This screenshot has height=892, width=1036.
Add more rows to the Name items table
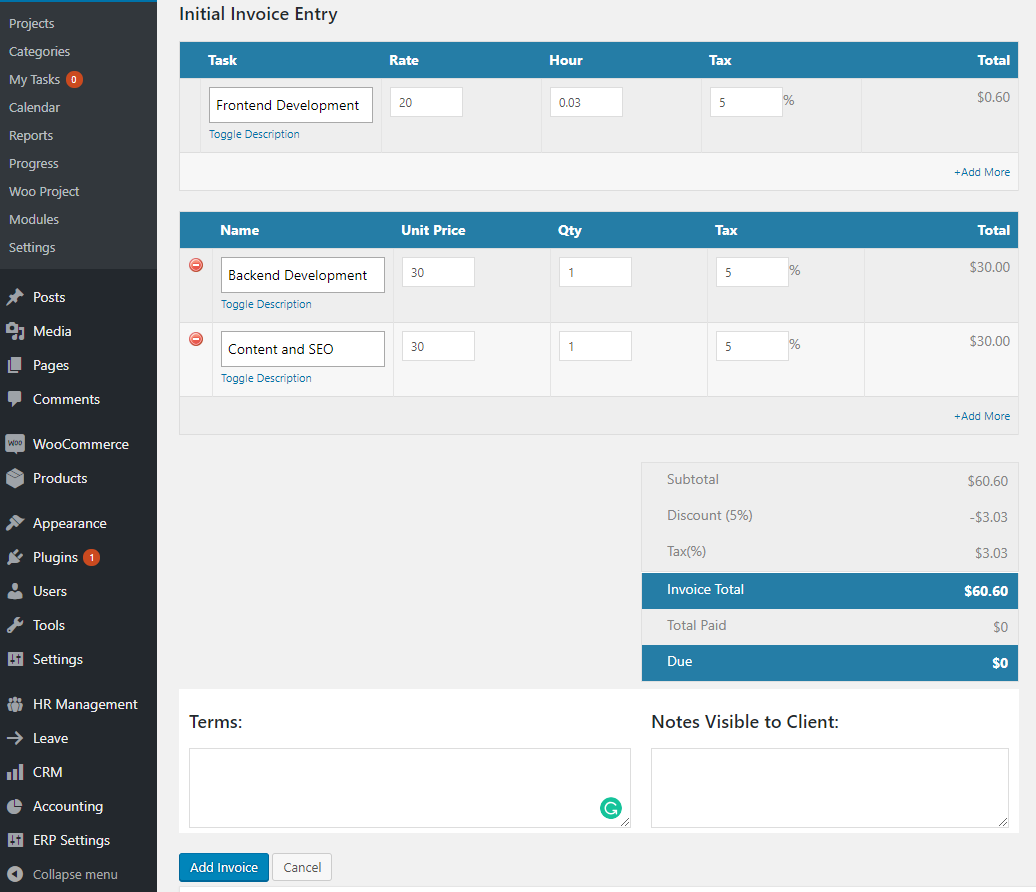[x=981, y=416]
